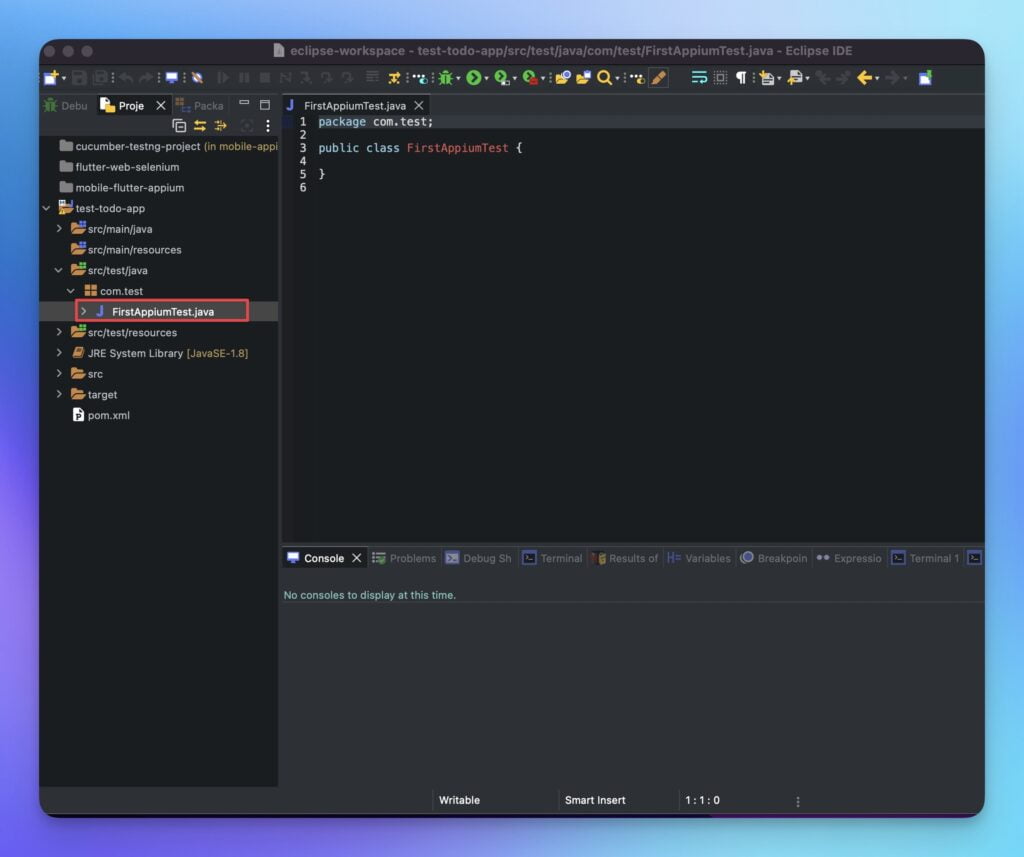Close the Project Explorer tab
Screen dimensions: 1024x857
click(161, 105)
